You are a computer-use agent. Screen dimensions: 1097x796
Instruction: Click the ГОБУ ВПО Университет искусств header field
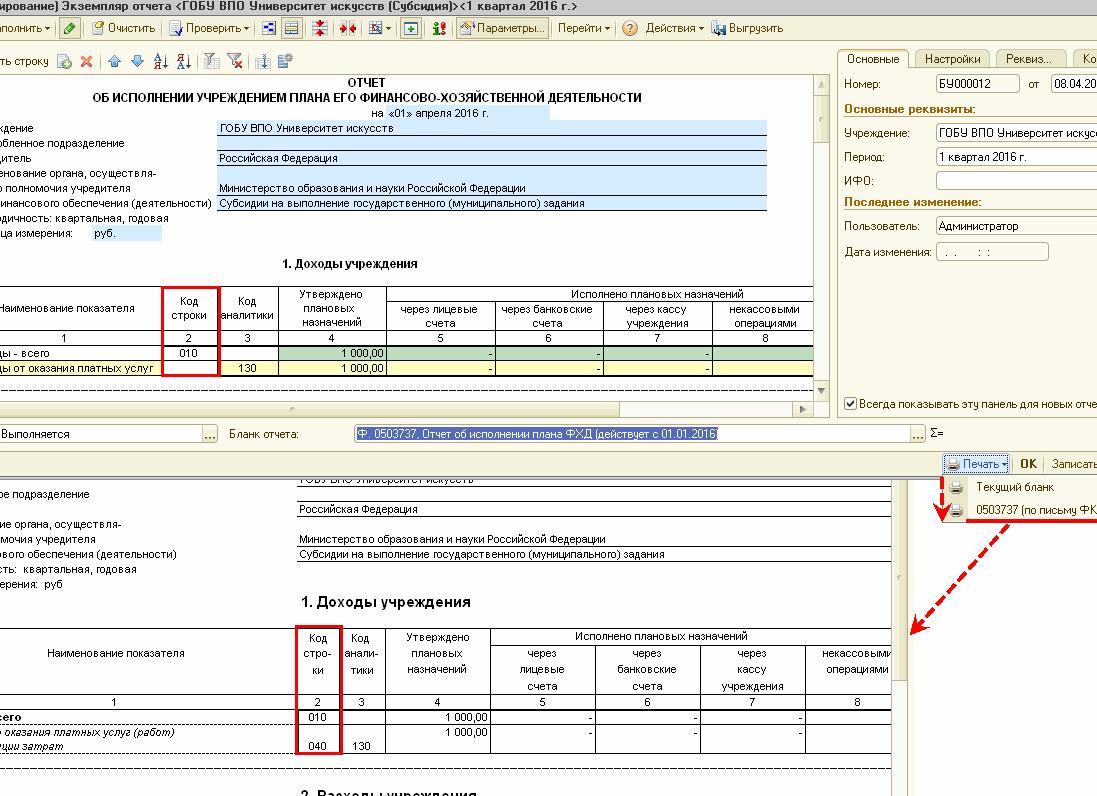coord(492,128)
